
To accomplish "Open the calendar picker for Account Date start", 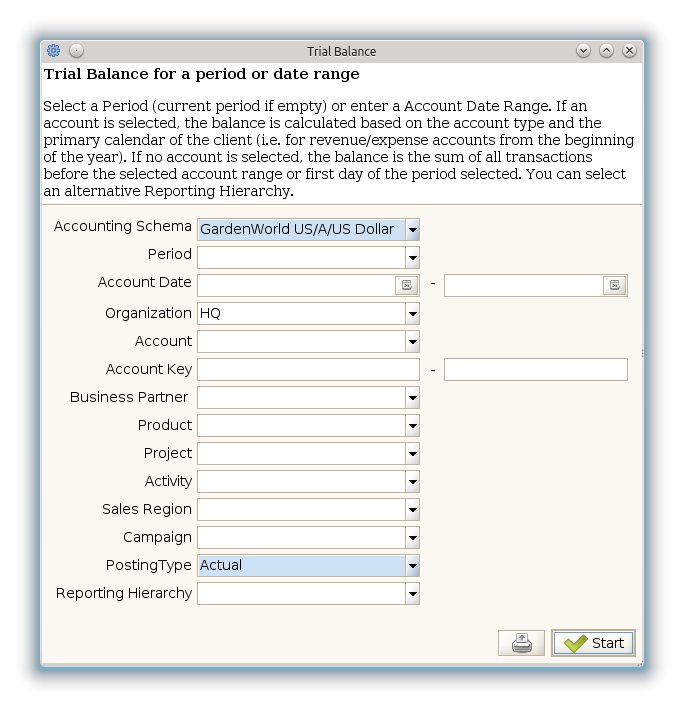I will coord(406,285).
